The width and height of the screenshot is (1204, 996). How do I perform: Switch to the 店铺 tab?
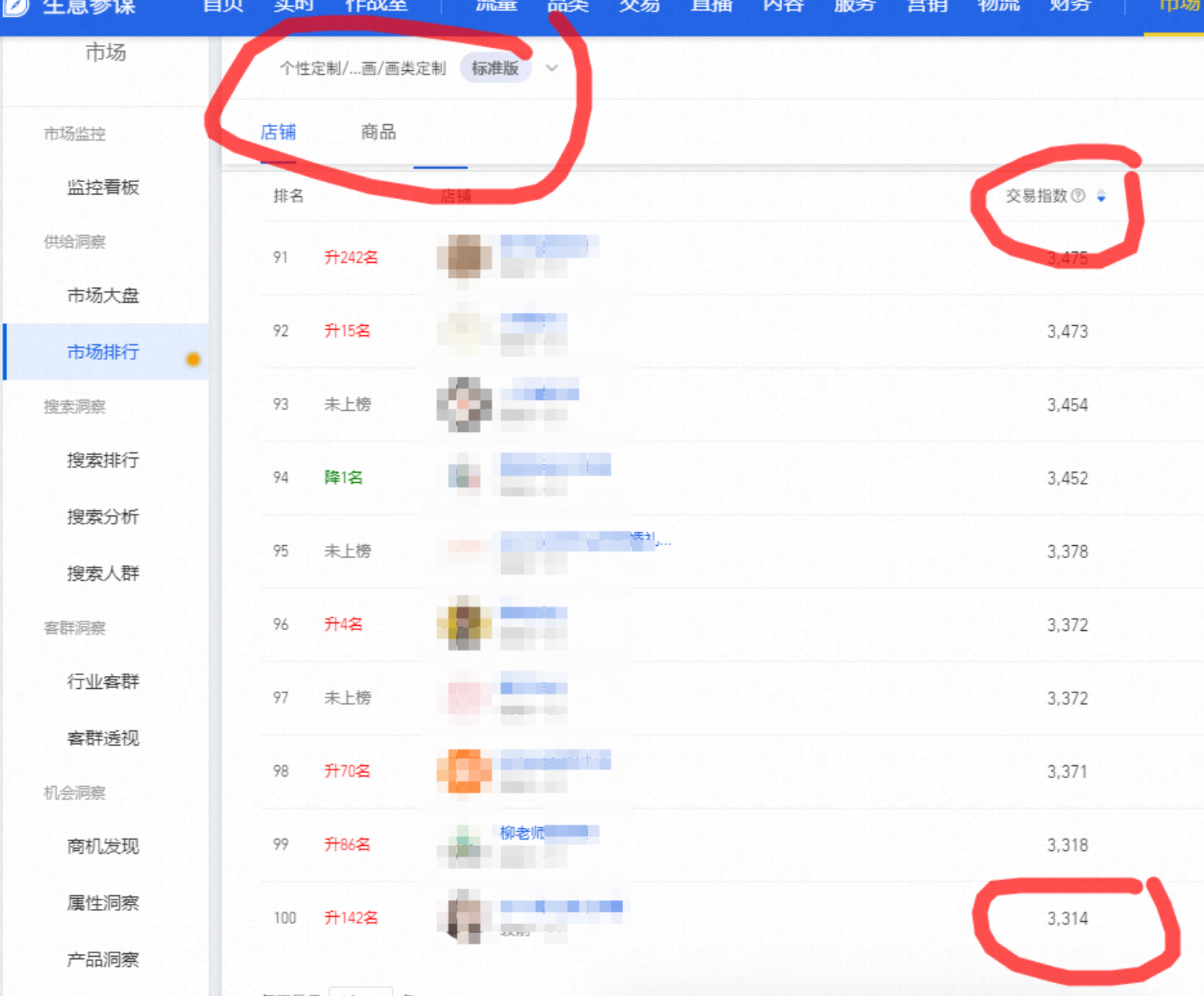(x=278, y=132)
